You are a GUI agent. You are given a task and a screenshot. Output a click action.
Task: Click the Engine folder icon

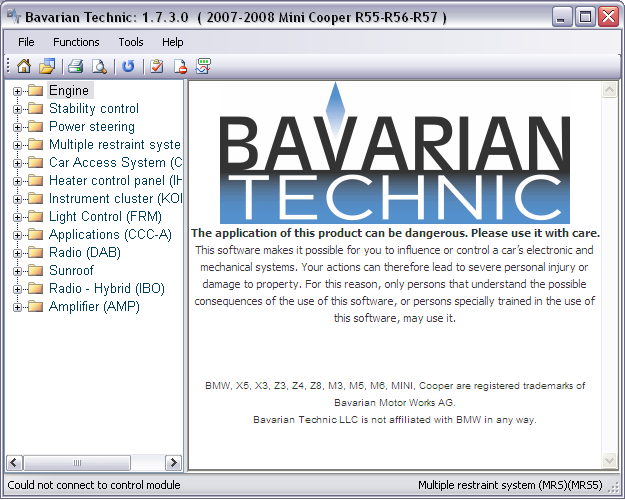pyautogui.click(x=35, y=91)
